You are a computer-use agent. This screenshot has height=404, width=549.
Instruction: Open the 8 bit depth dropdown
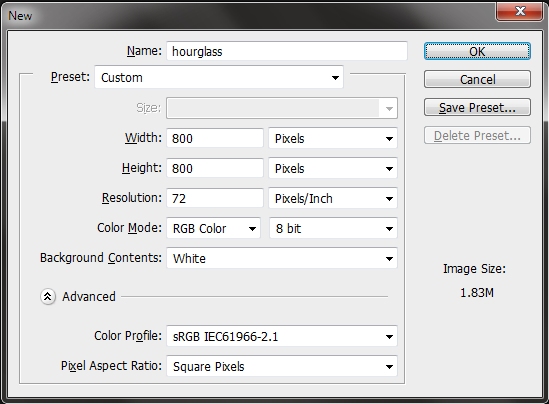click(x=333, y=228)
